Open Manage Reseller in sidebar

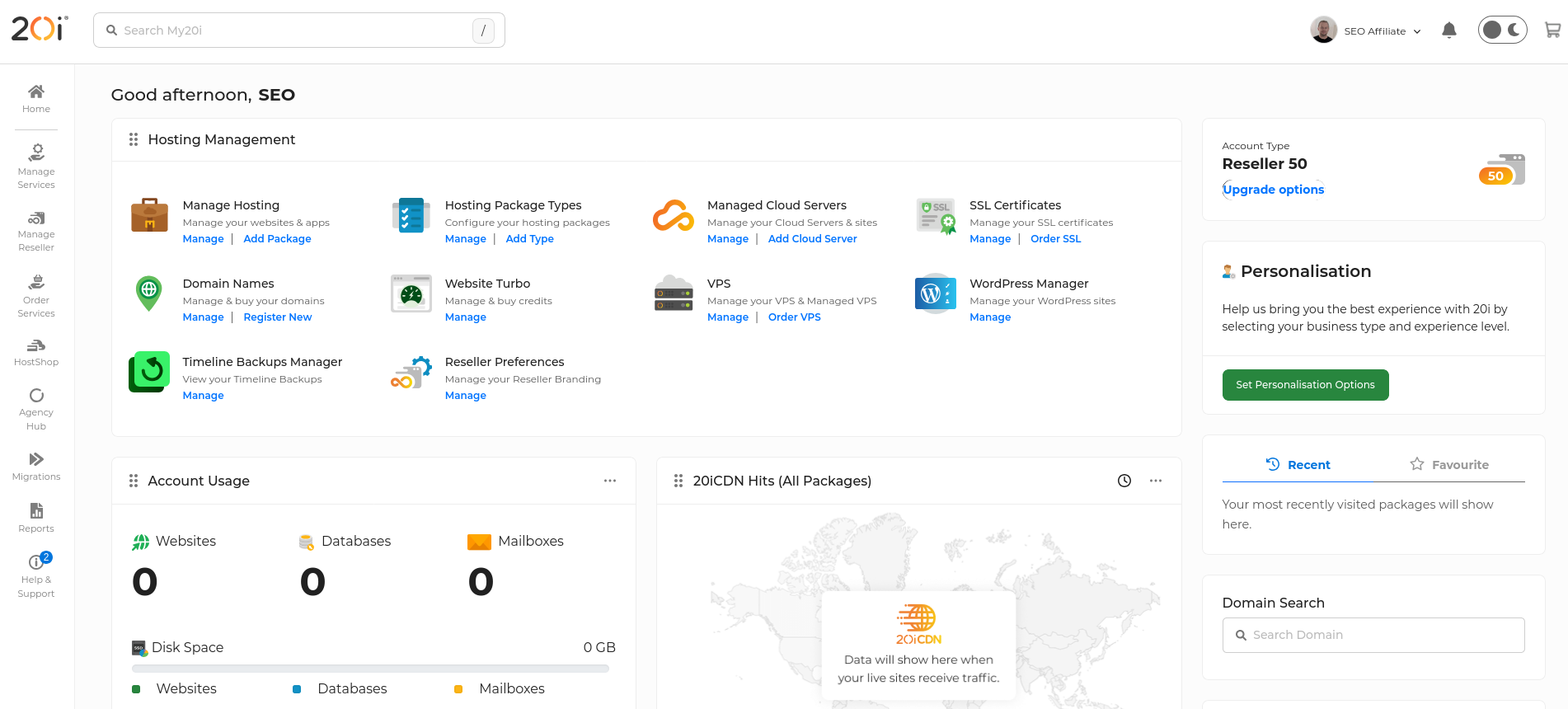[x=36, y=231]
